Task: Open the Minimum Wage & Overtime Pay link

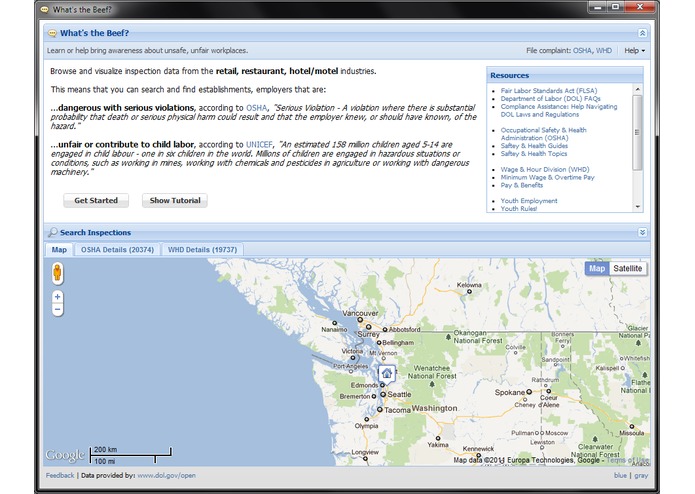Action: [547, 177]
